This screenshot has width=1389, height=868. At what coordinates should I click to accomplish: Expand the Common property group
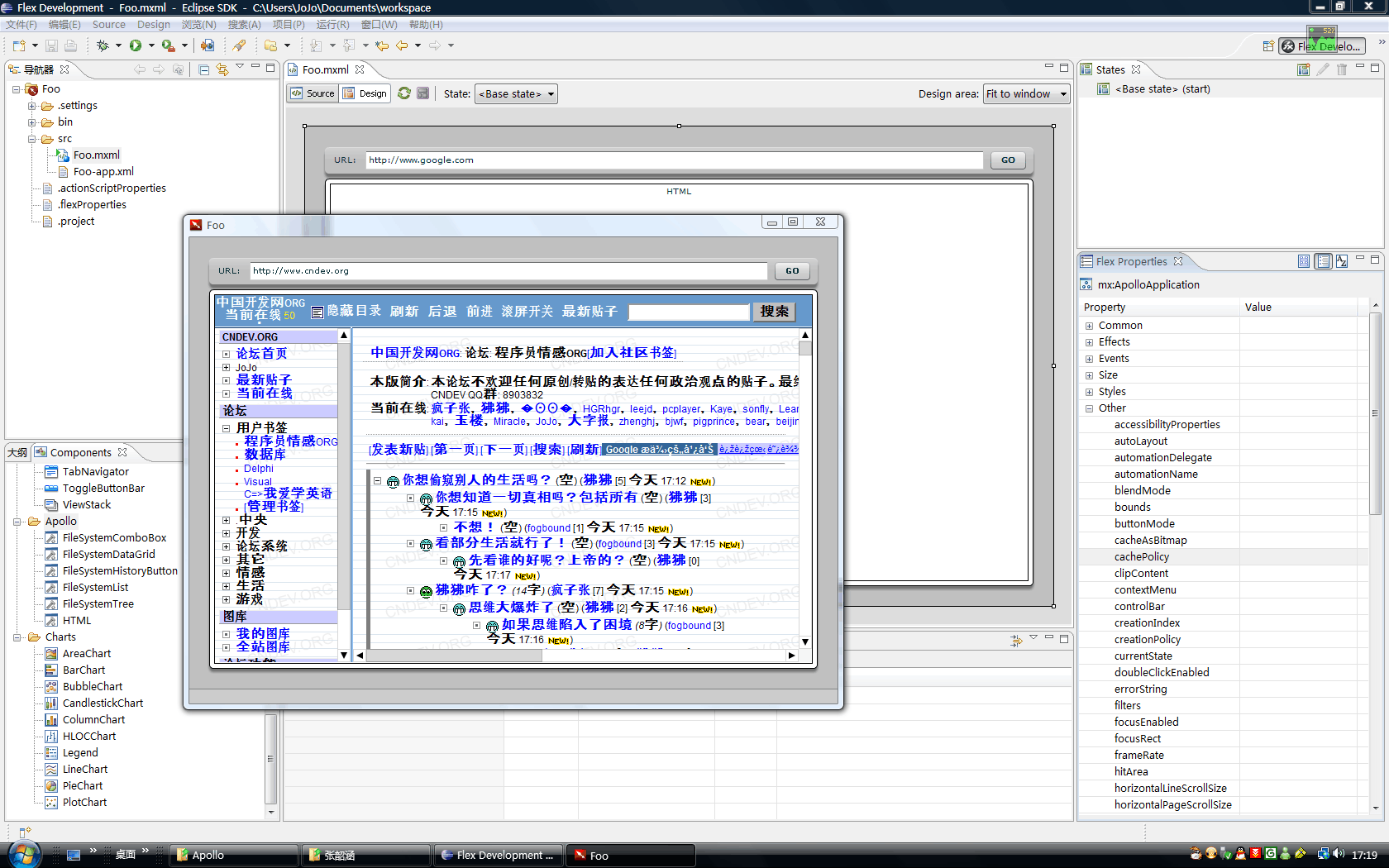pos(1089,326)
